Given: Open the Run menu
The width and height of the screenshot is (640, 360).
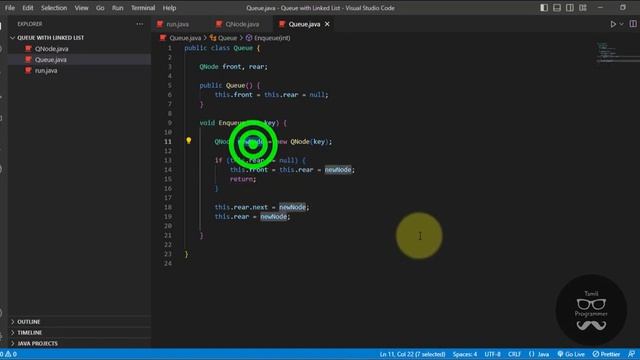Looking at the screenshot, I should 118,8.
